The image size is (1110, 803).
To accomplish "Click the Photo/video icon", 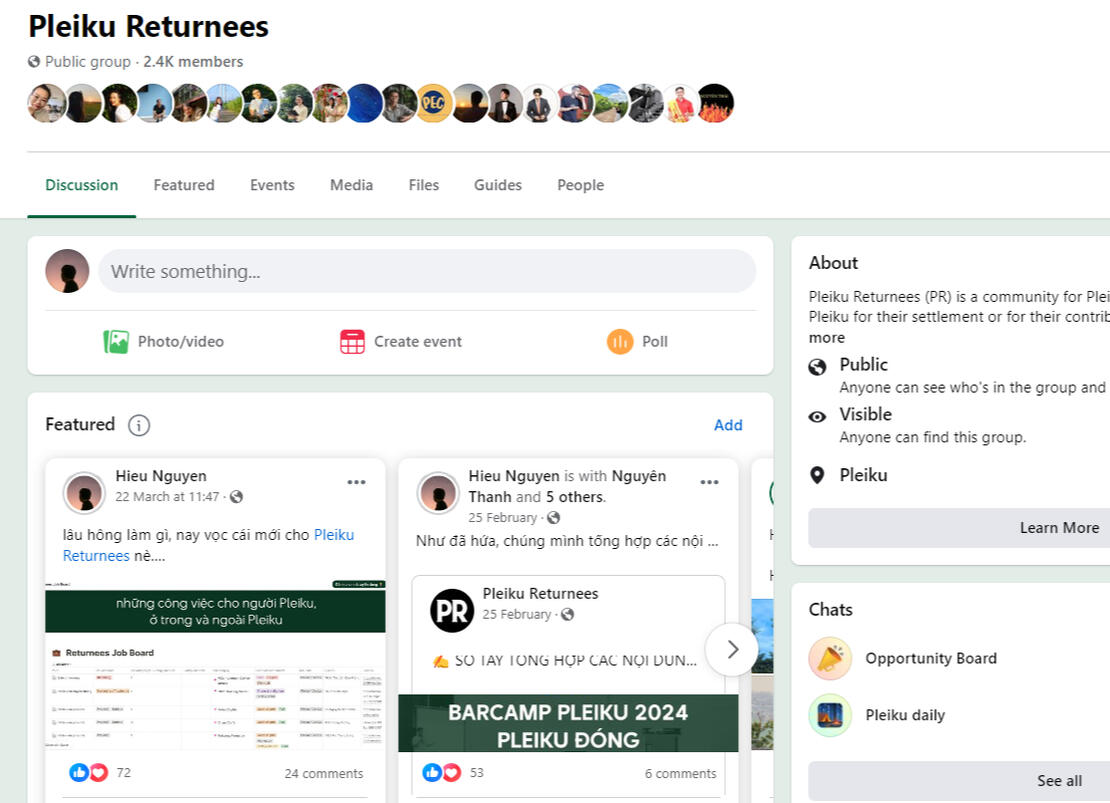I will coord(116,342).
